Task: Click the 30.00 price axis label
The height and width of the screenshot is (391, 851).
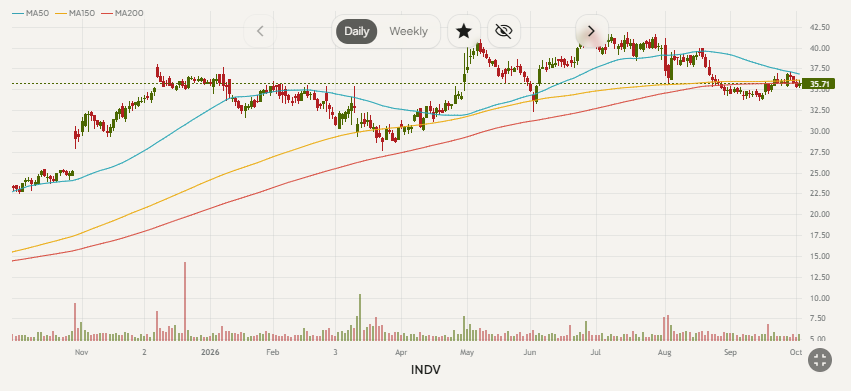Action: [x=819, y=131]
